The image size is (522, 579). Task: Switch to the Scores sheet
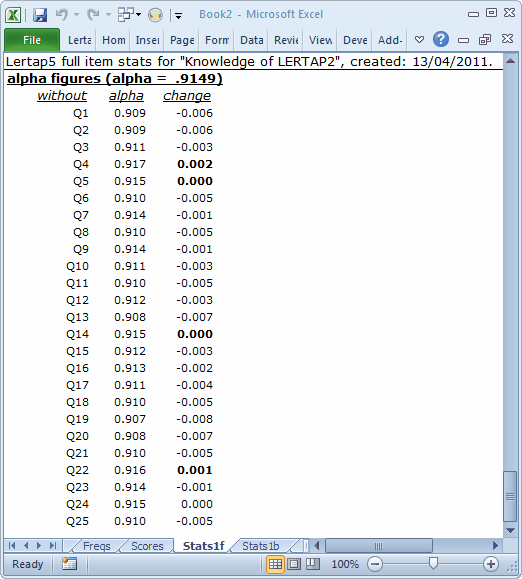[147, 546]
